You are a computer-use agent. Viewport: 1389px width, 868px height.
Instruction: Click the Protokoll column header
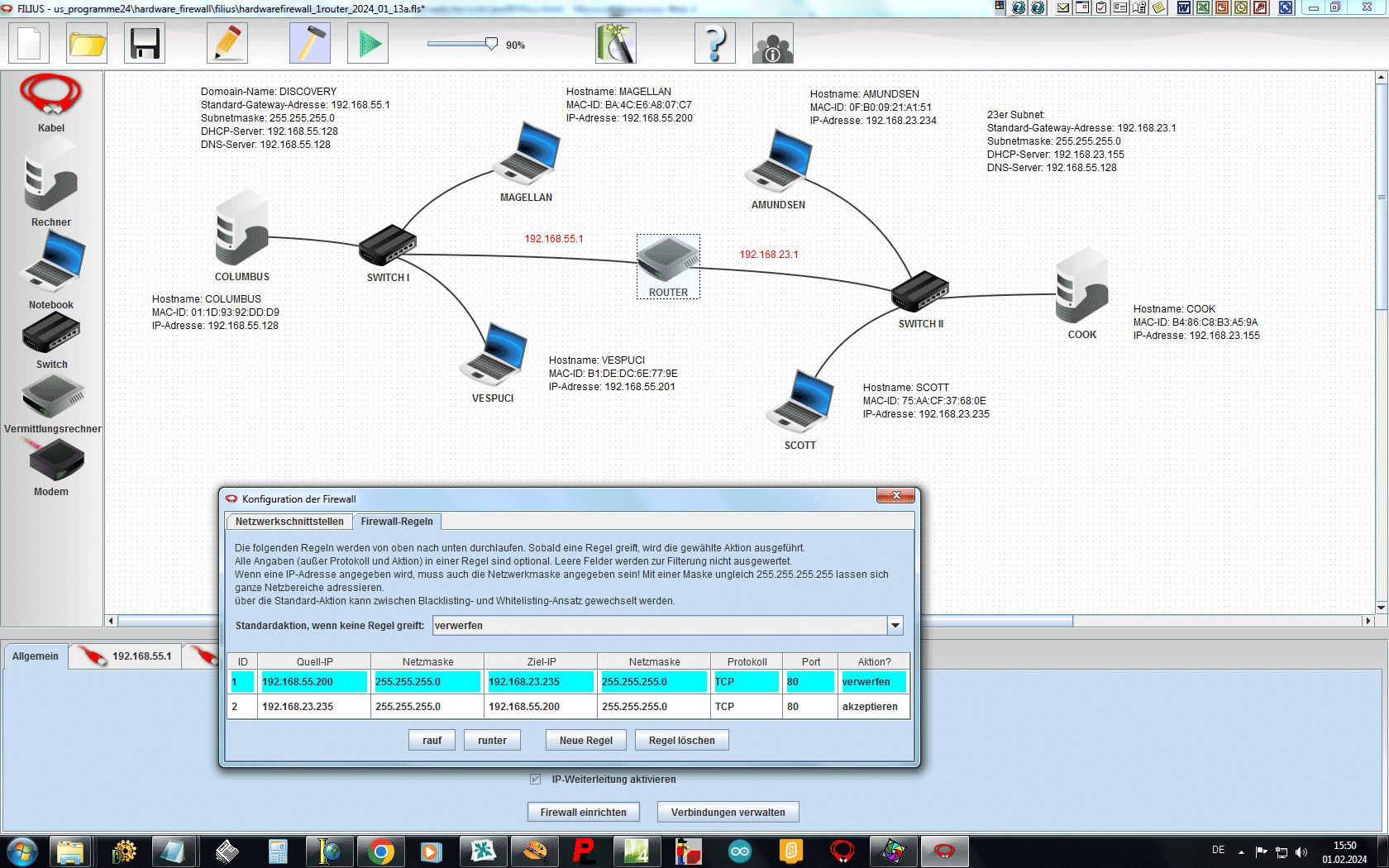tap(747, 662)
